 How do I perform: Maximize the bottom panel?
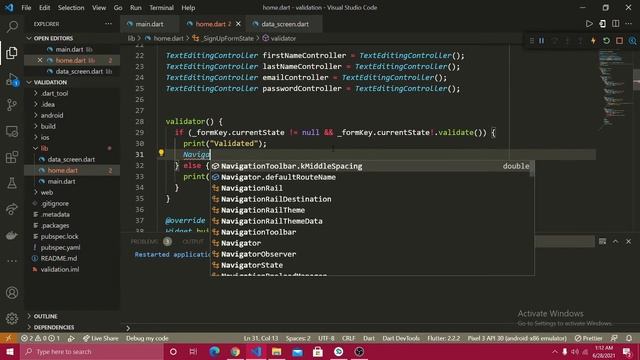[616, 242]
